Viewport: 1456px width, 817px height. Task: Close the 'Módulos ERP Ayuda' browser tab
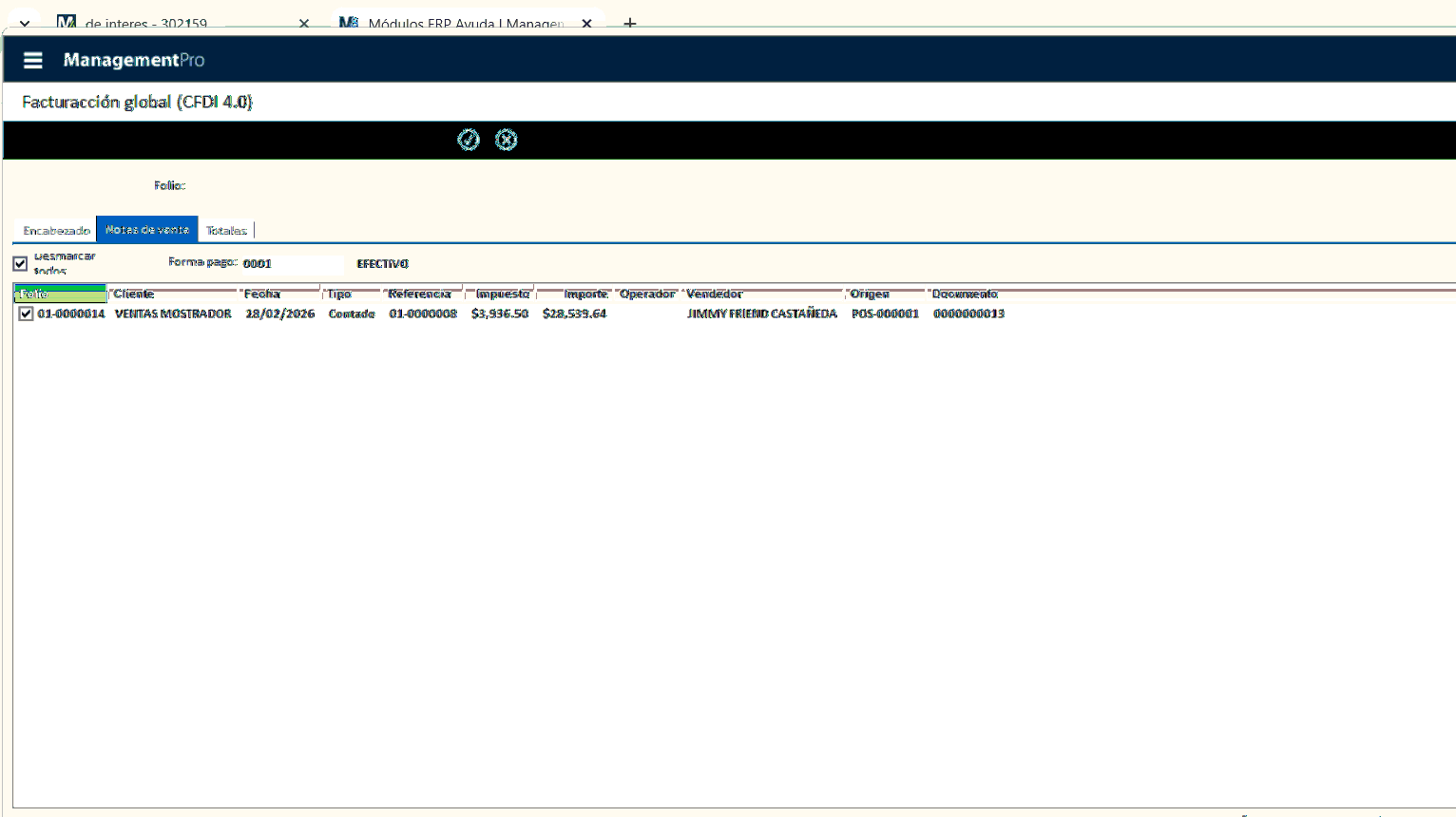point(586,23)
